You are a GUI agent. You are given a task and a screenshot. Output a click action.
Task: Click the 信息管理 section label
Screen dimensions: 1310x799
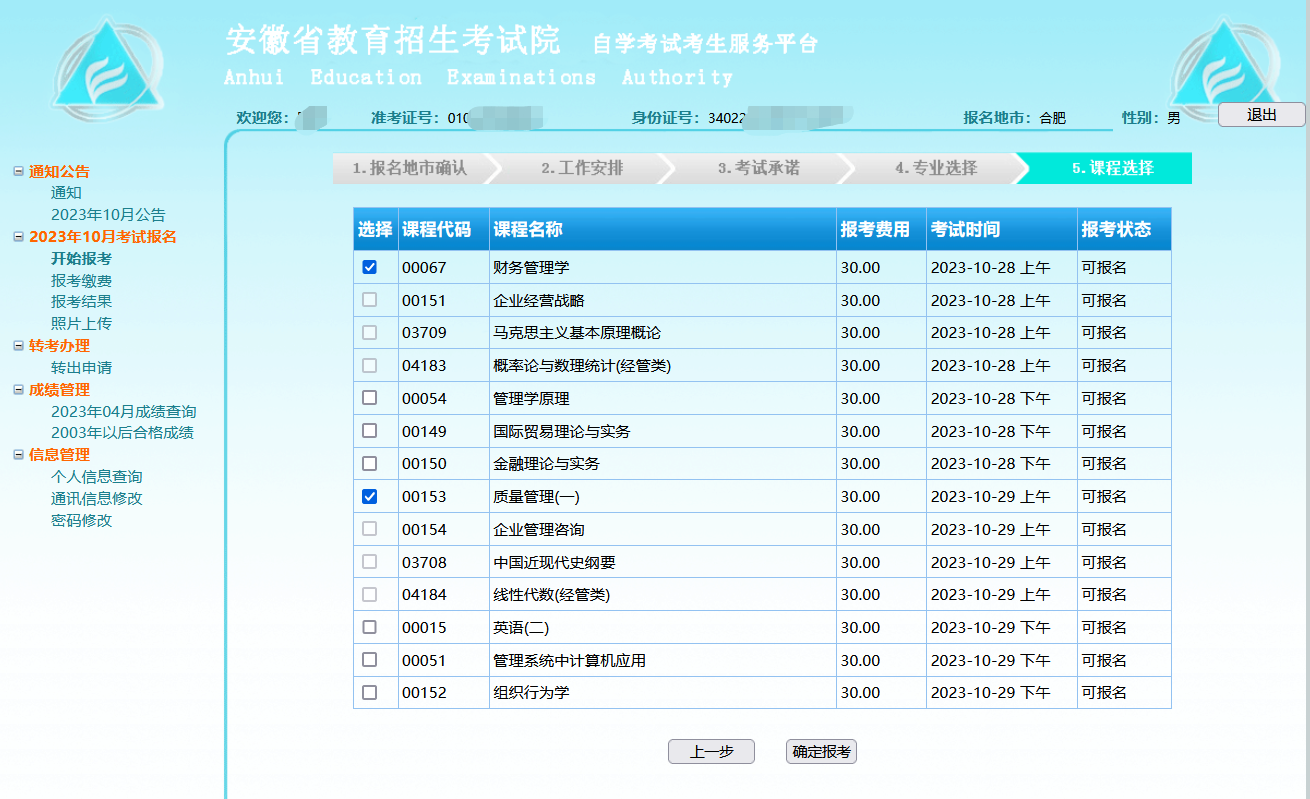pyautogui.click(x=59, y=454)
